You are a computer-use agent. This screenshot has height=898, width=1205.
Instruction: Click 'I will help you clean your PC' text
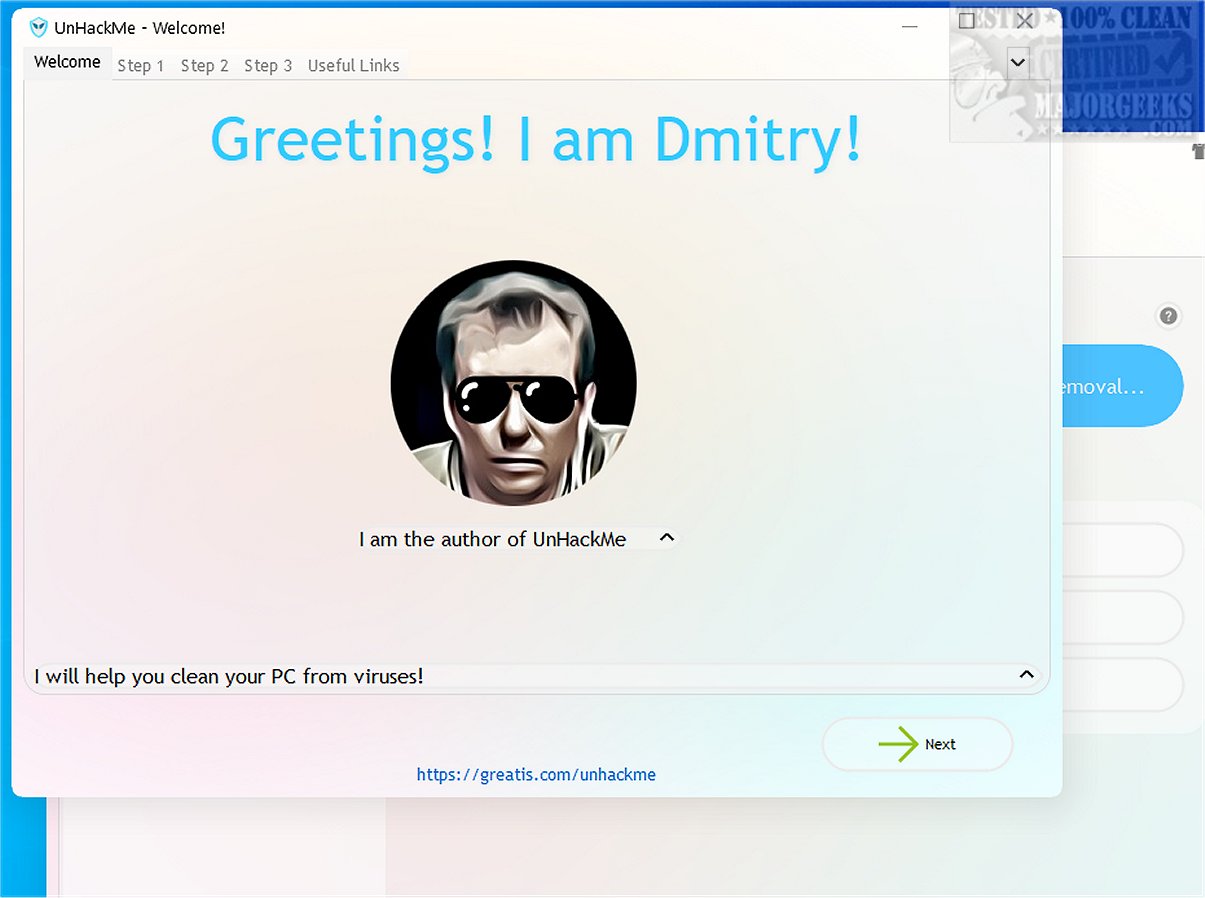point(229,676)
